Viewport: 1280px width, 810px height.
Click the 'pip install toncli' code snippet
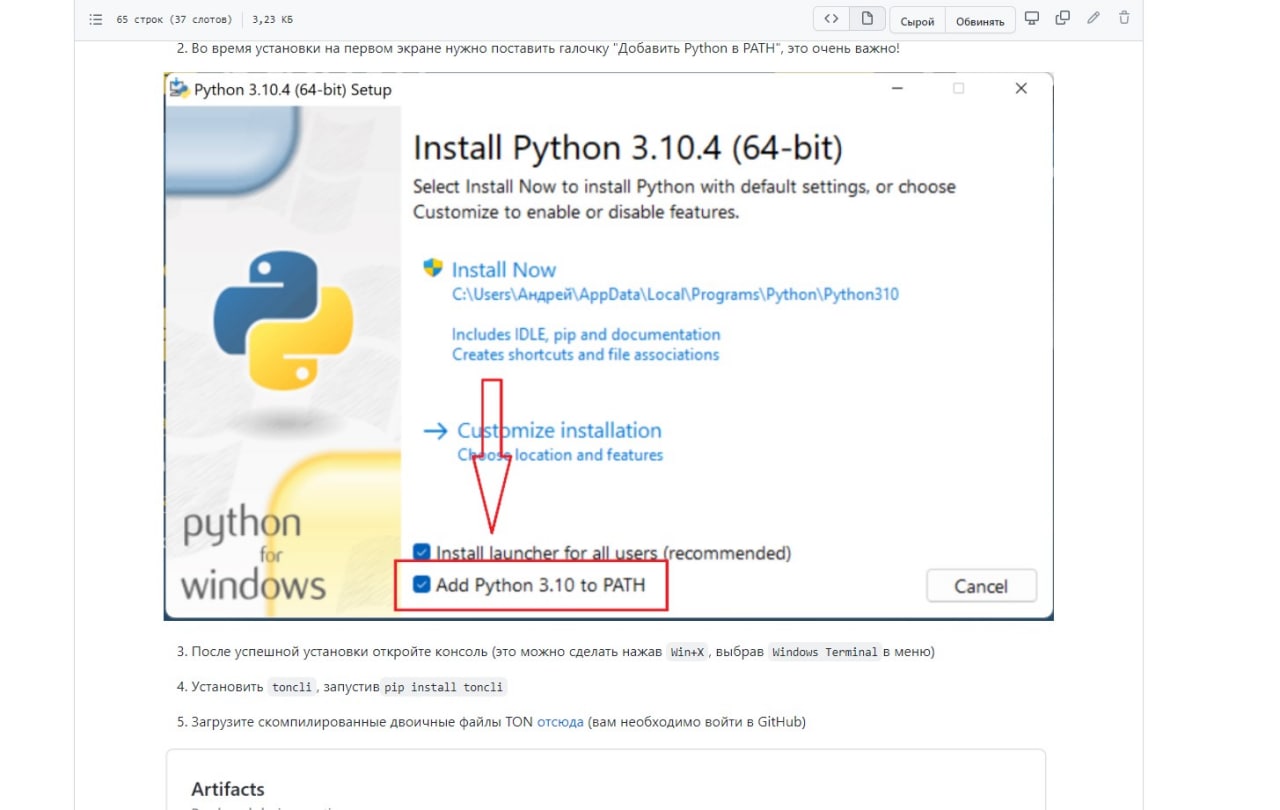[444, 687]
